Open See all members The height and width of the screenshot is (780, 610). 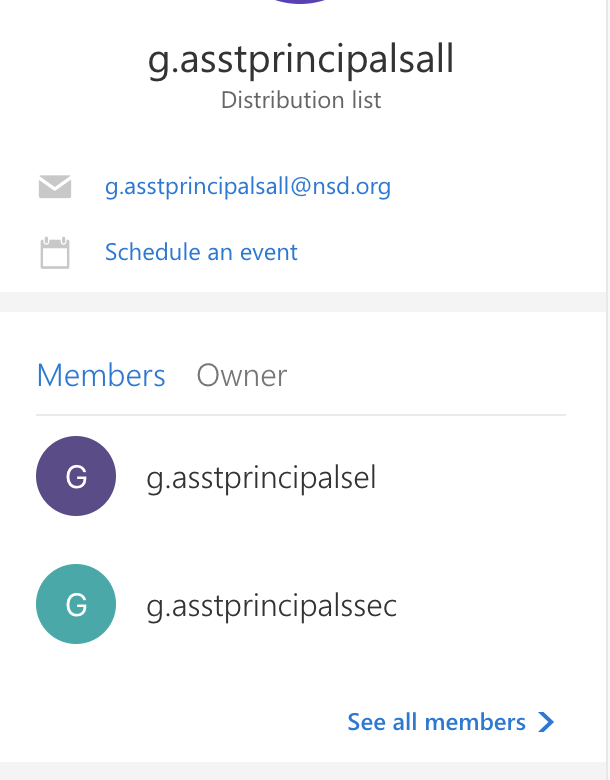point(436,722)
